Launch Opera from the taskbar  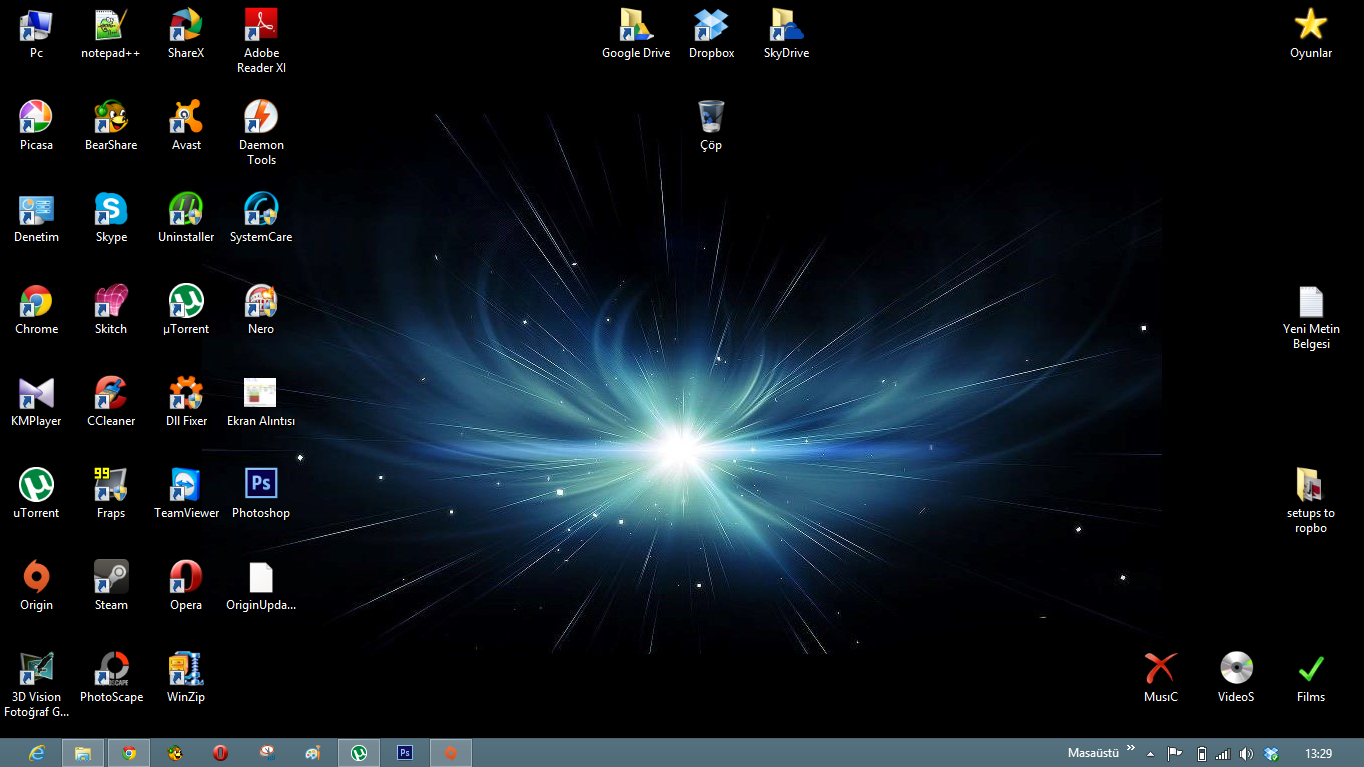221,753
